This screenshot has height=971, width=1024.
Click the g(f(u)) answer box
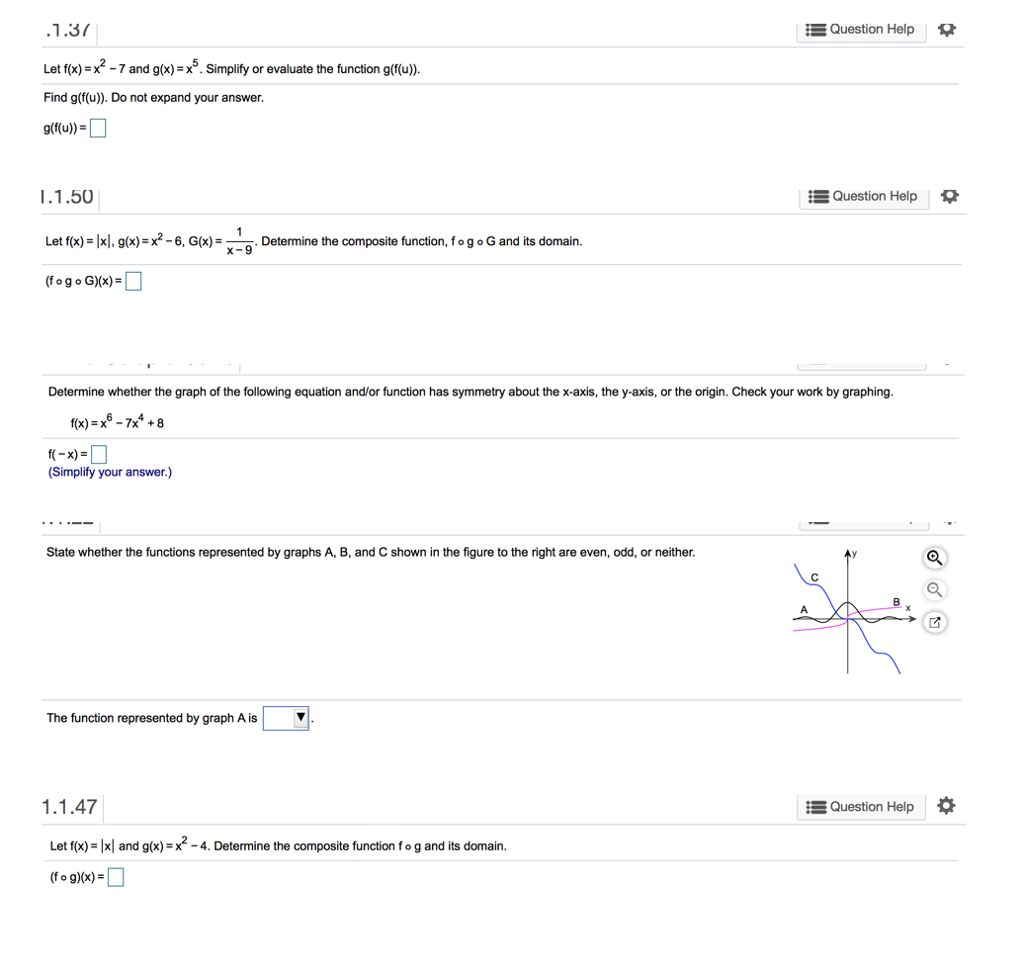pos(97,127)
